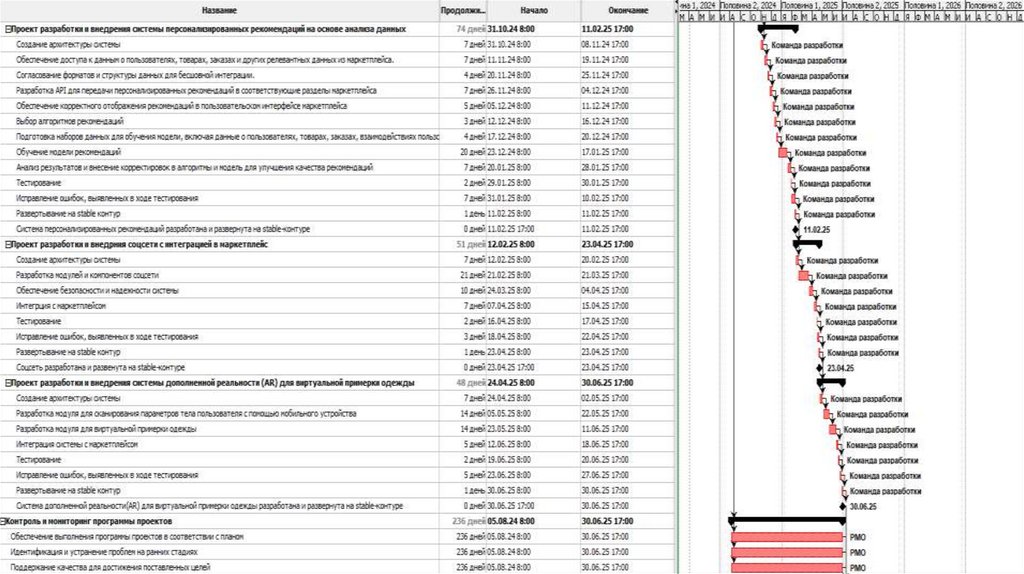
Task: Select the Разработка модулей и компонентов соцсети task name
Action: 88,276
